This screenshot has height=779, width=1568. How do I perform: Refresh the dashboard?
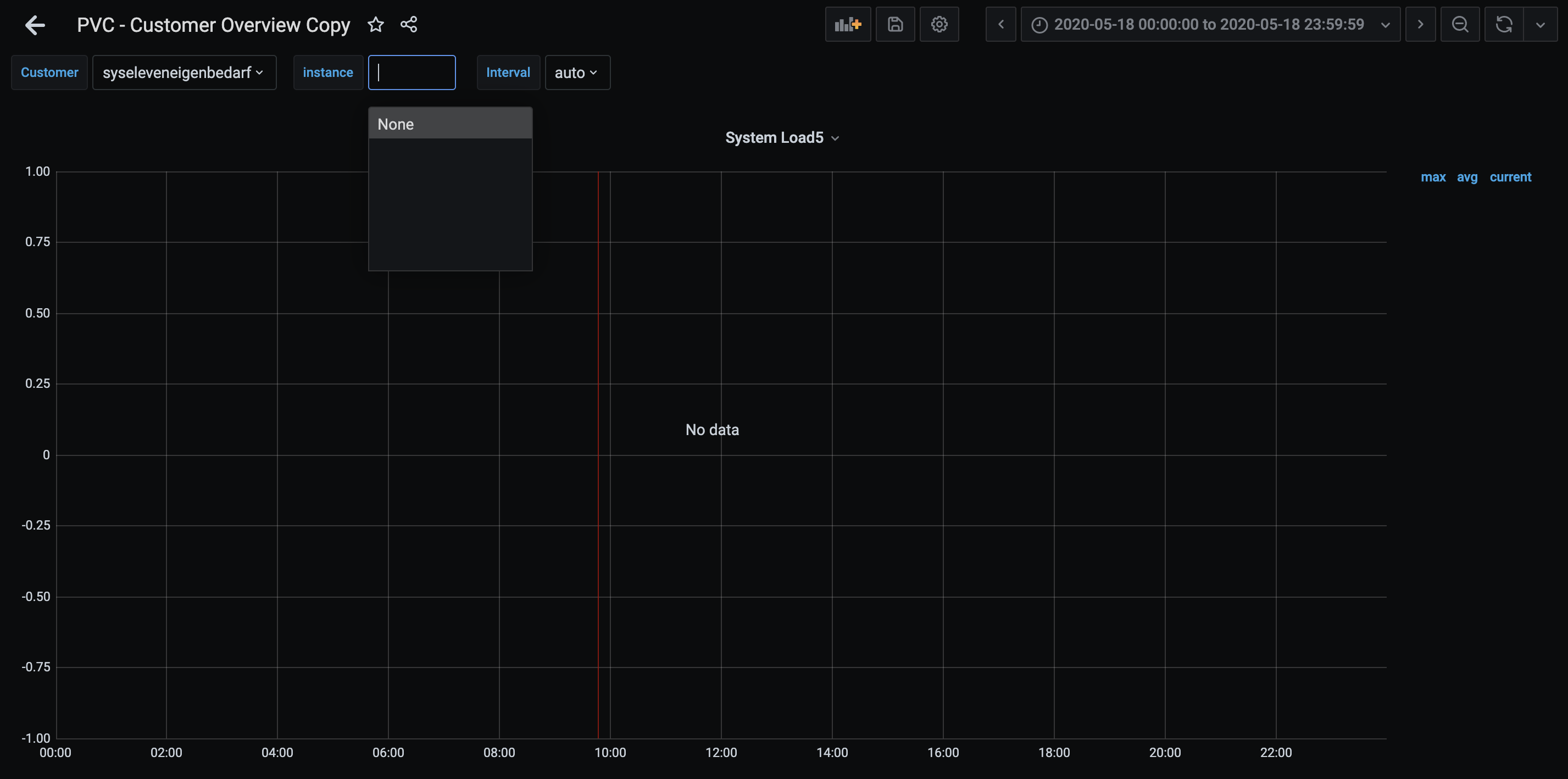click(1504, 25)
